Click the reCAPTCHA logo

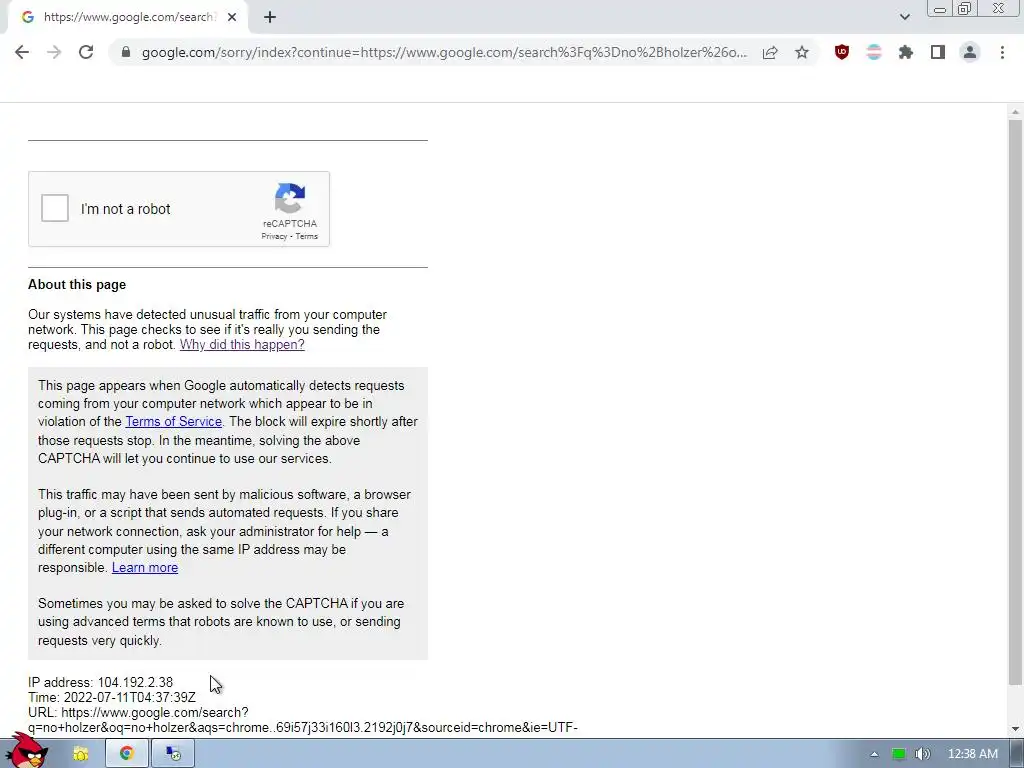click(x=290, y=198)
